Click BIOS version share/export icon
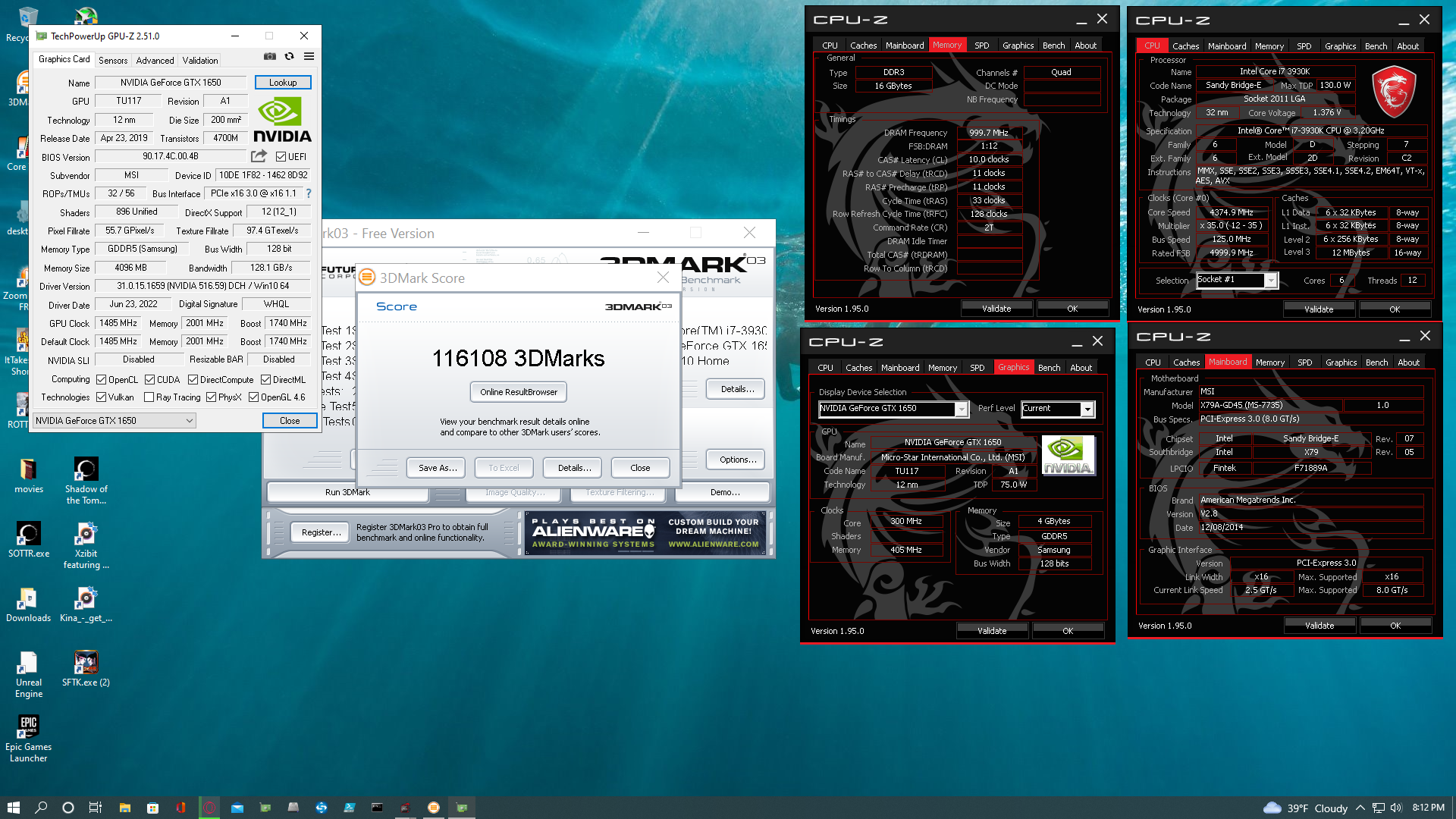The width and height of the screenshot is (1456, 819). click(x=259, y=156)
